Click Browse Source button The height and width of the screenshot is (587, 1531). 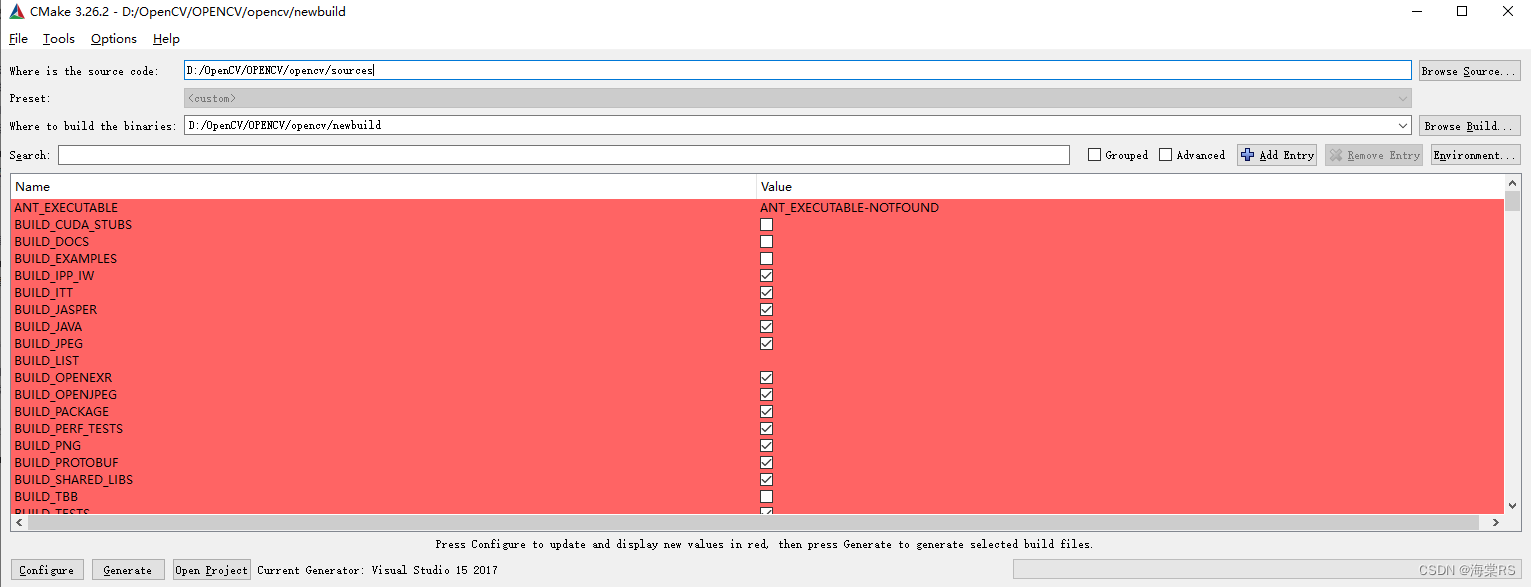(x=1469, y=71)
